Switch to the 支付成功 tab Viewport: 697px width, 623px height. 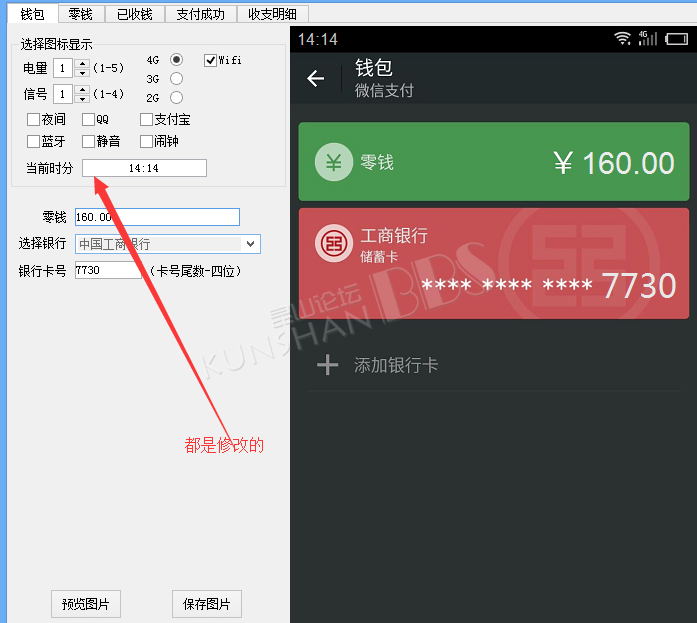200,14
